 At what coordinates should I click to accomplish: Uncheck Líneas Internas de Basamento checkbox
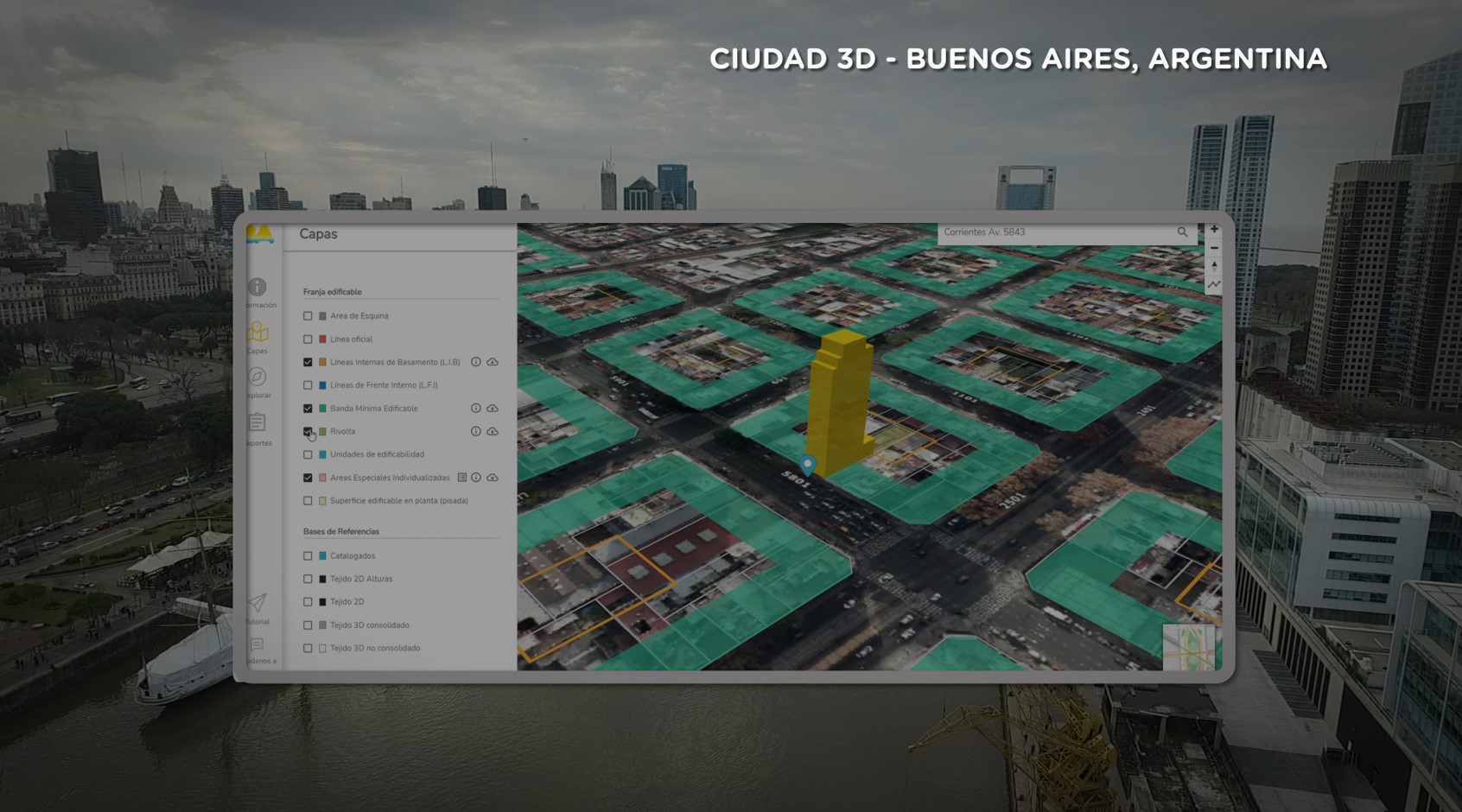tap(308, 362)
